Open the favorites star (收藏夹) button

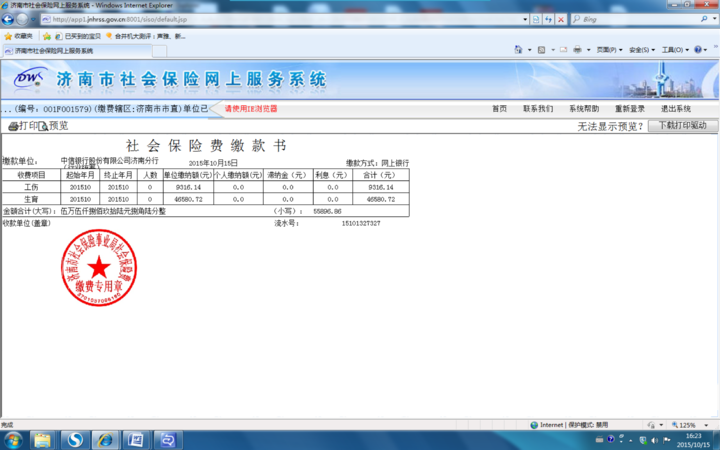(x=18, y=36)
